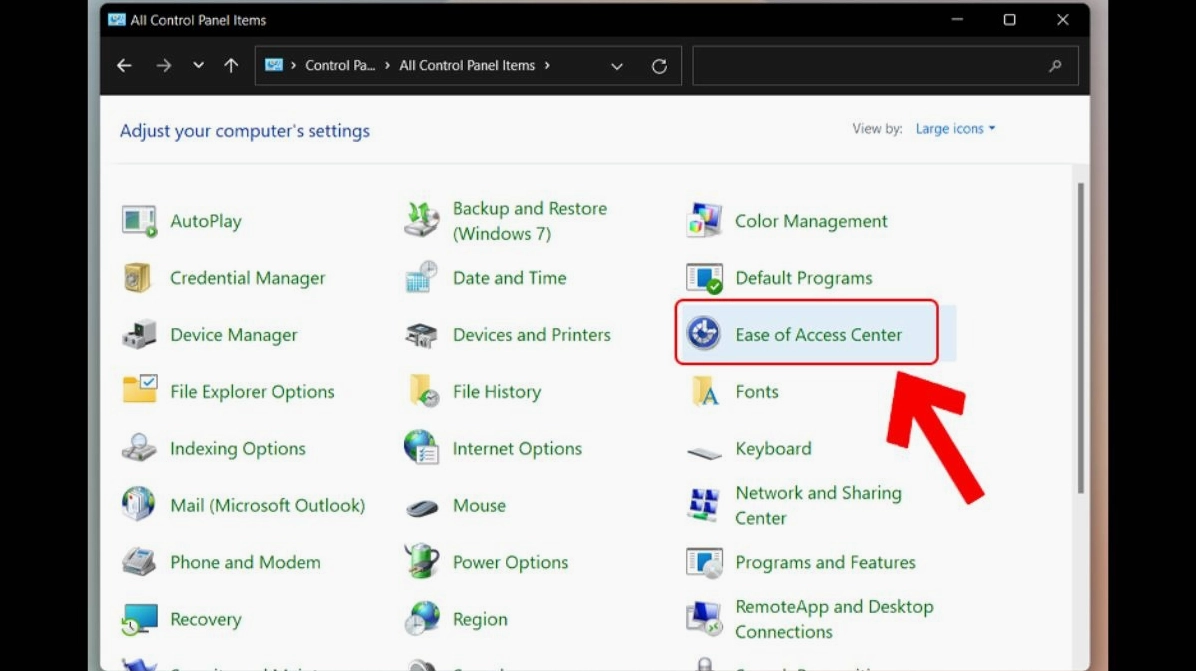Open Device Manager icon
1196x671 pixels.
[139, 335]
